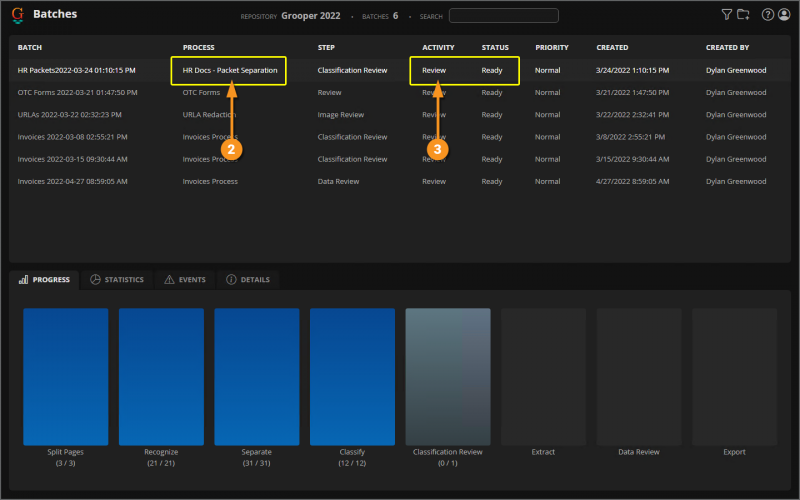The image size is (800, 500).
Task: Click the Split Pages progress bar
Action: tap(66, 375)
